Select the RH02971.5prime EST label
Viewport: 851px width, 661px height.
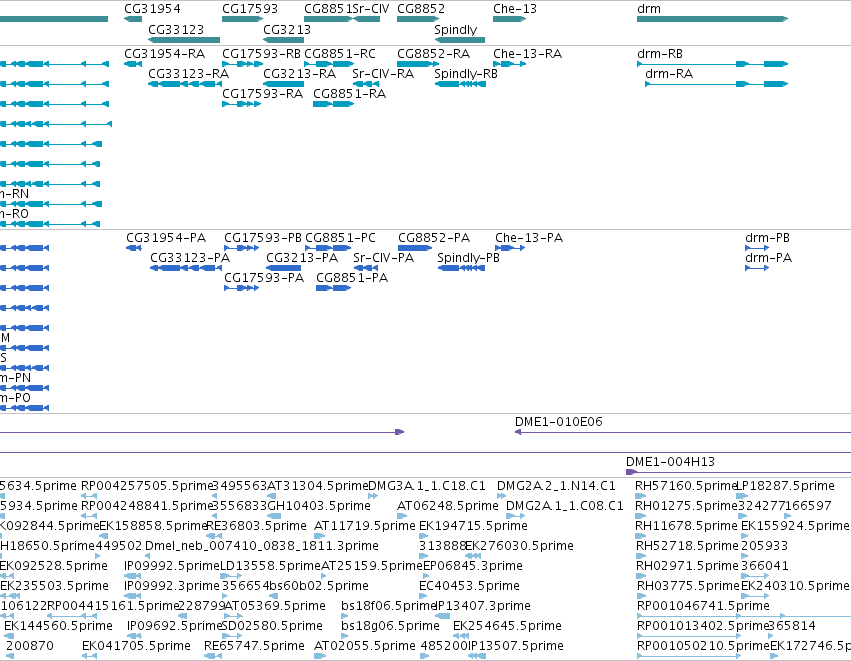click(687, 566)
